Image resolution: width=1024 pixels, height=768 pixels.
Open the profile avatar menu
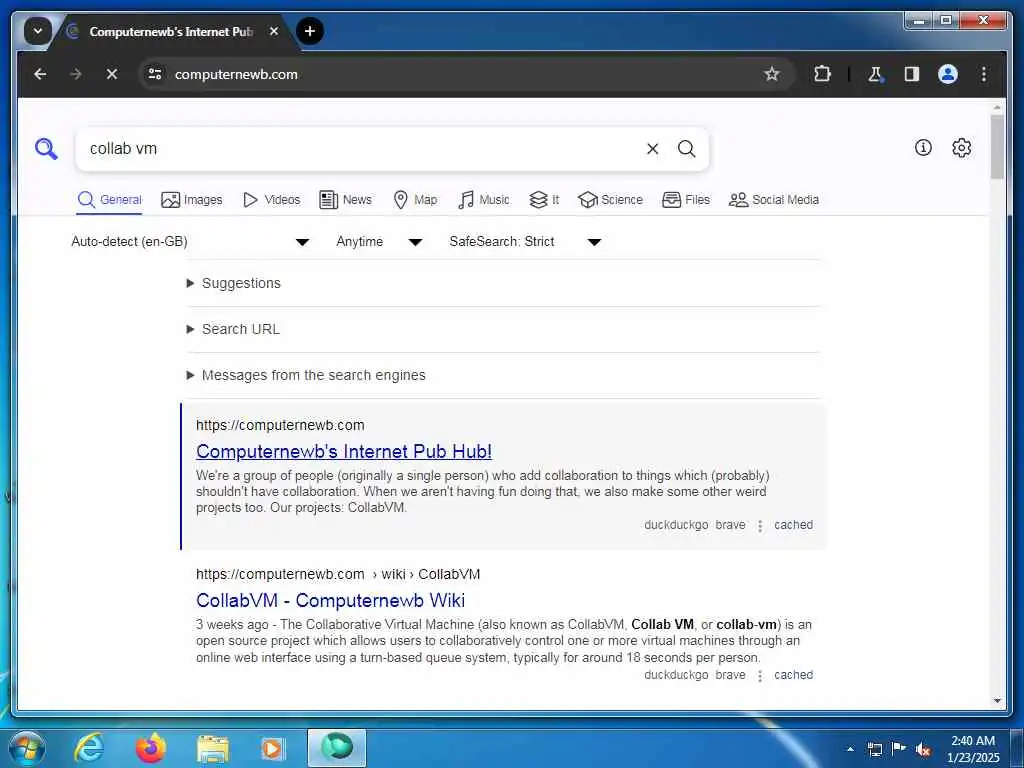(x=948, y=74)
